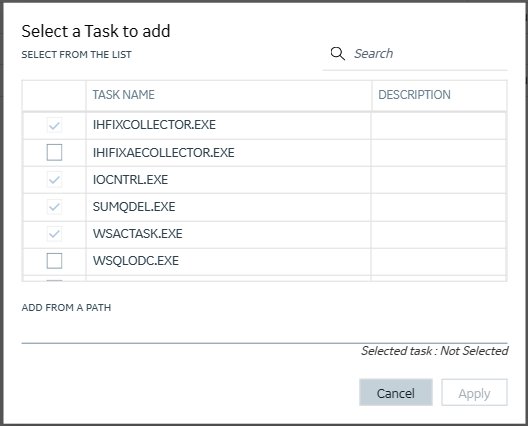Click the Apply button
The height and width of the screenshot is (426, 528).
pyautogui.click(x=474, y=392)
